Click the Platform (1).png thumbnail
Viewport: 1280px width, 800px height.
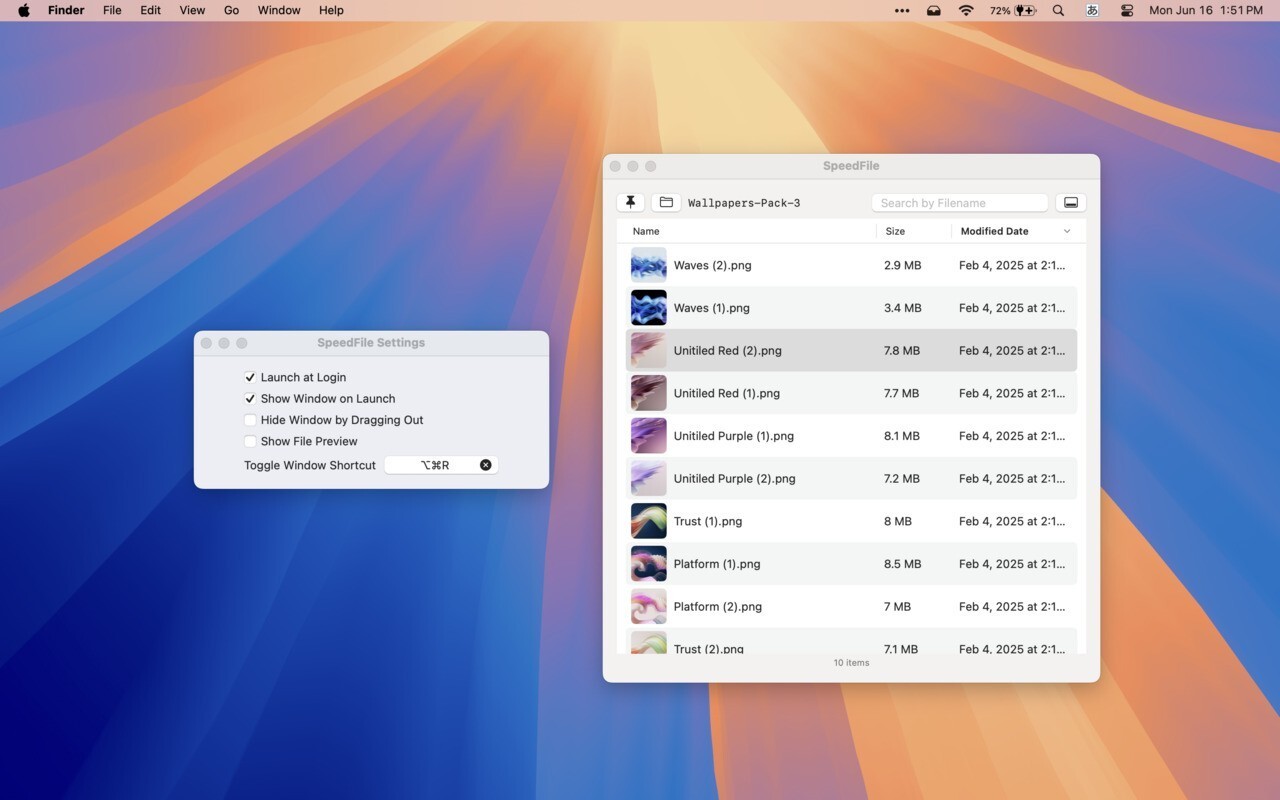click(x=648, y=564)
